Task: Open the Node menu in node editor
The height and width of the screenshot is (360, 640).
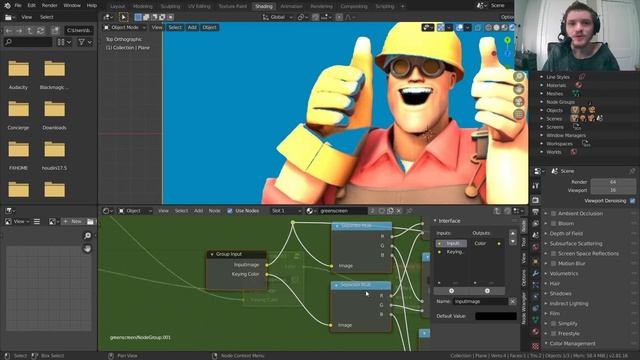Action: pos(214,211)
